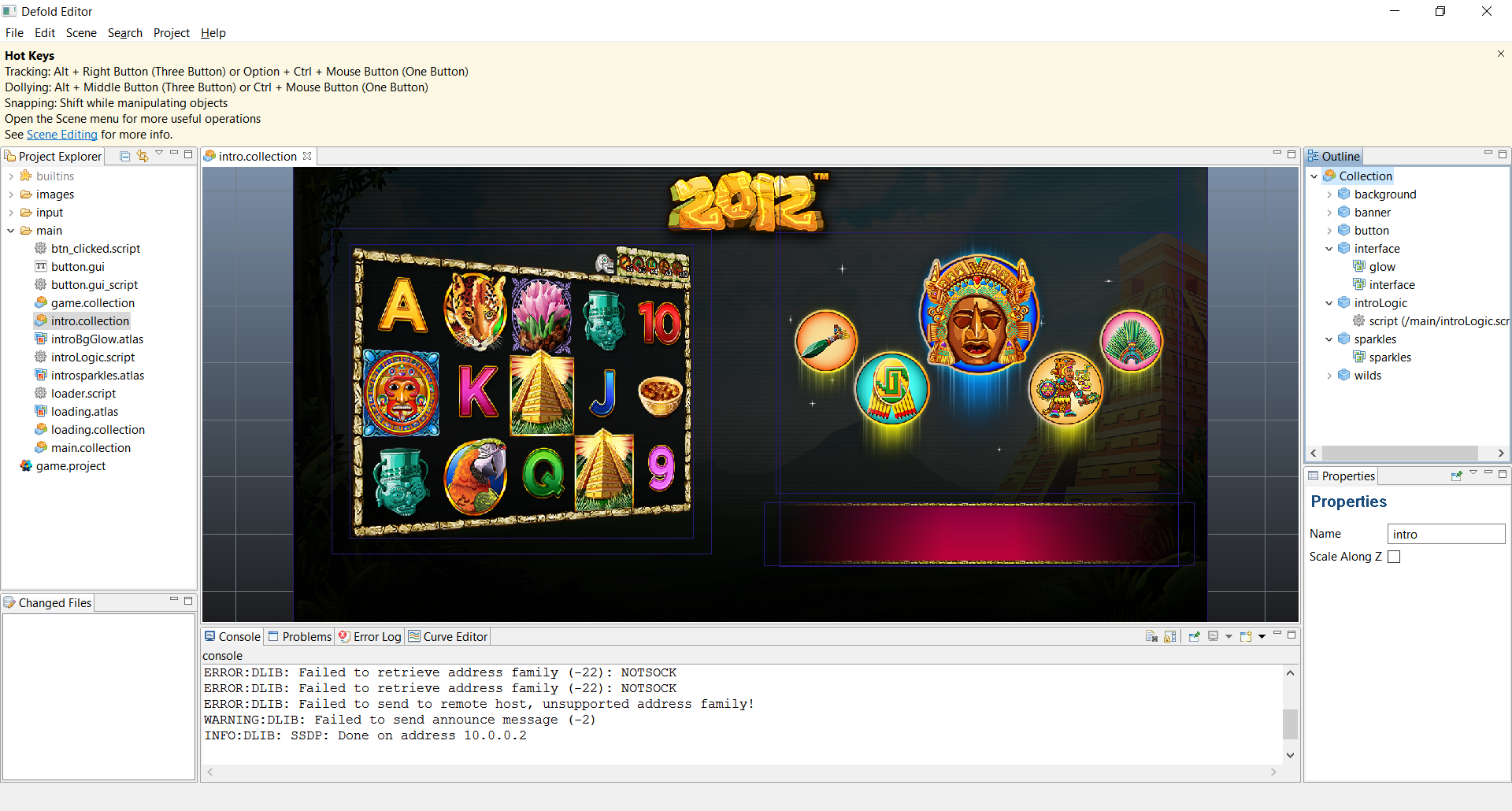The image size is (1512, 811).
Task: Open the Edit menu
Action: click(x=45, y=33)
